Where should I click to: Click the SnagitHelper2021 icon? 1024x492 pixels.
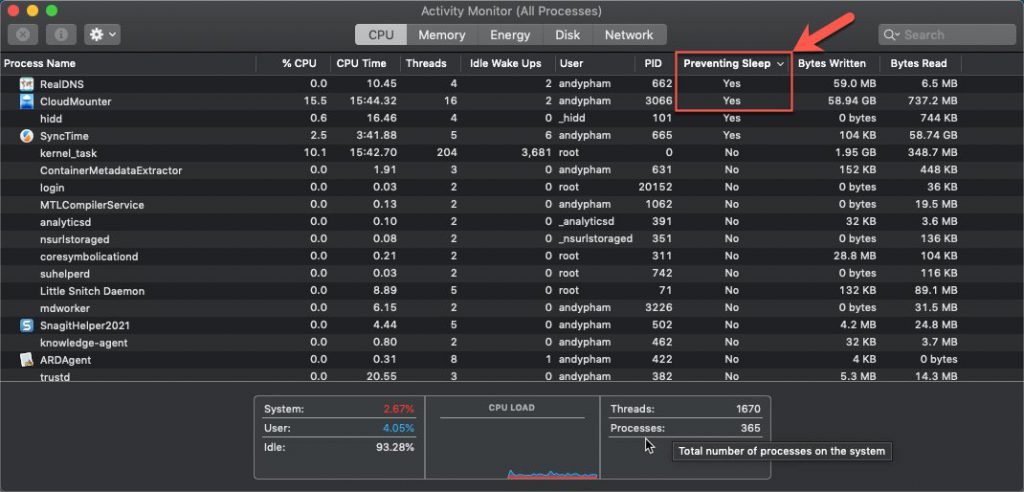coord(27,325)
